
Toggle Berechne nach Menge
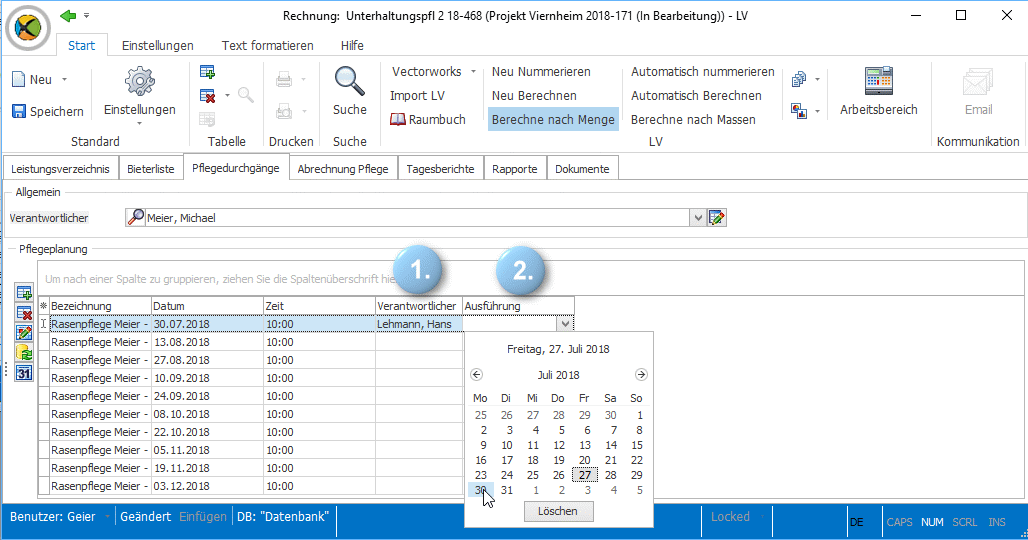tap(553, 119)
